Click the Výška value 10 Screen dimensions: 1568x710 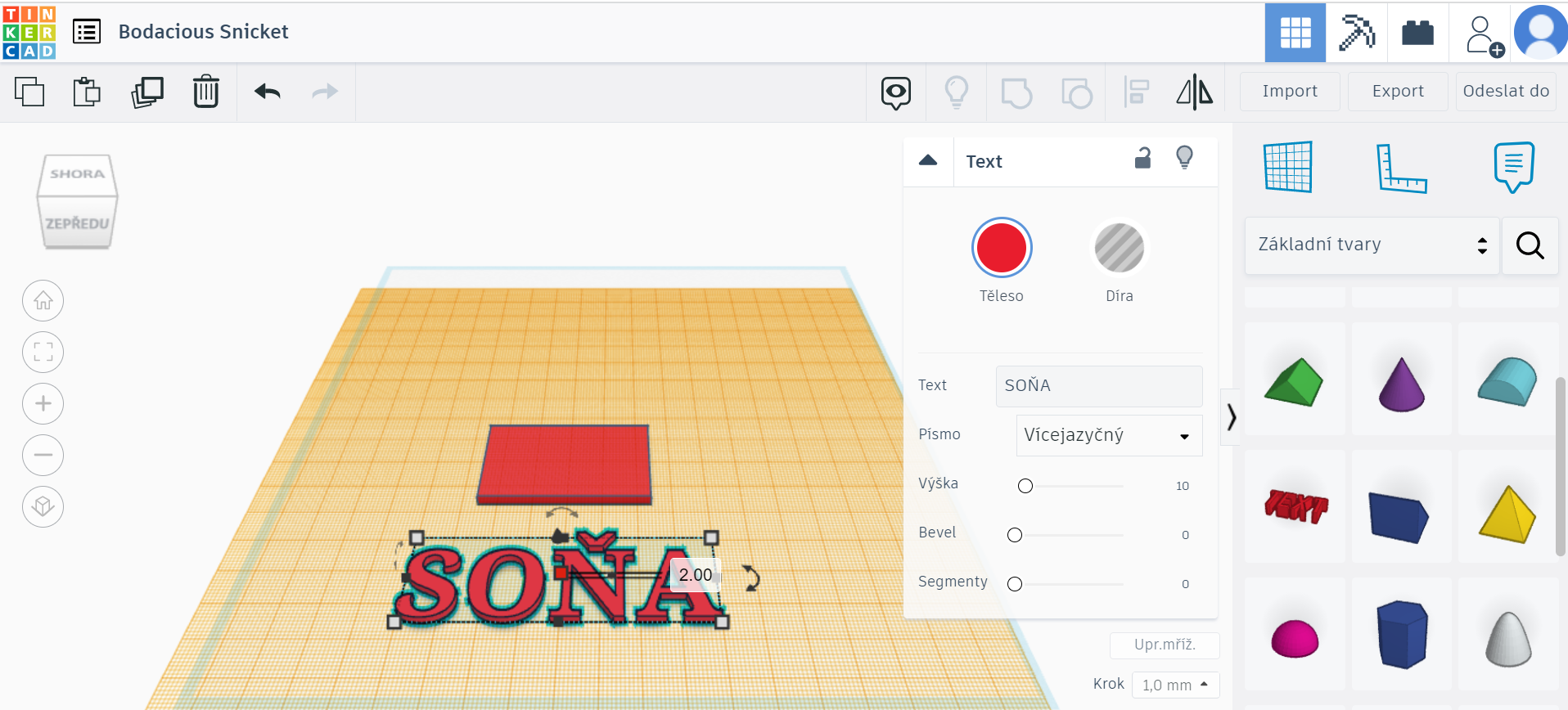[x=1183, y=486]
